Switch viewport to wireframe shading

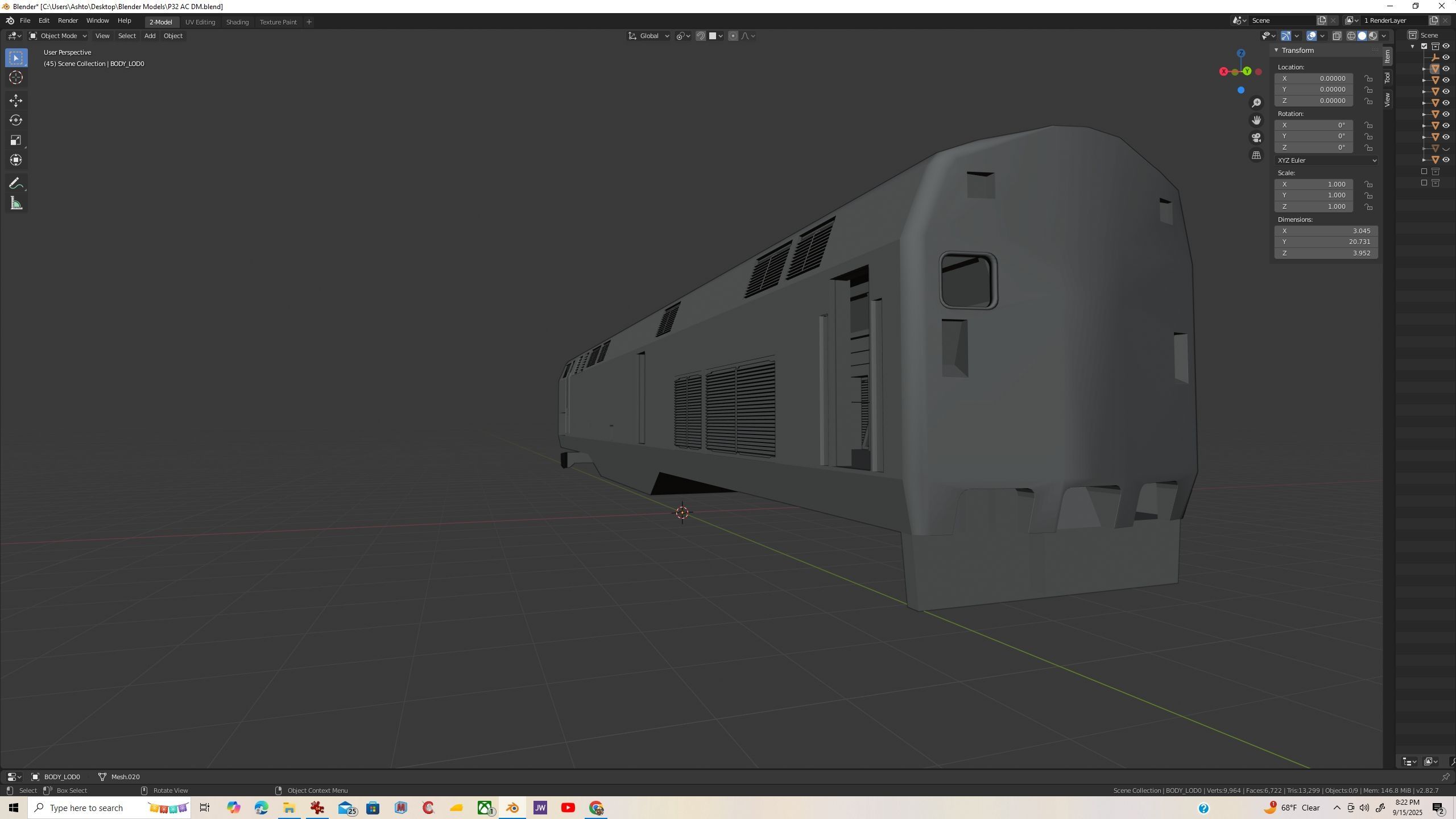coord(1351,36)
